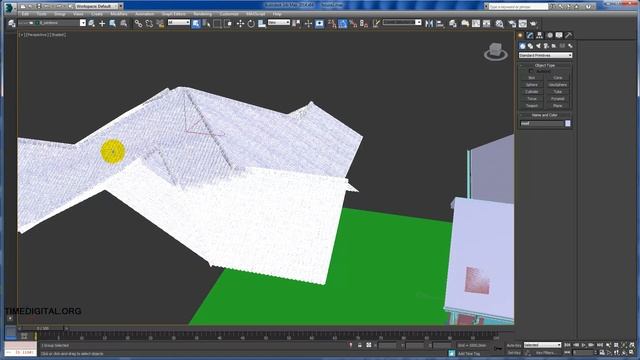Open the reference coordinate system View dropdown

pyautogui.click(x=279, y=23)
